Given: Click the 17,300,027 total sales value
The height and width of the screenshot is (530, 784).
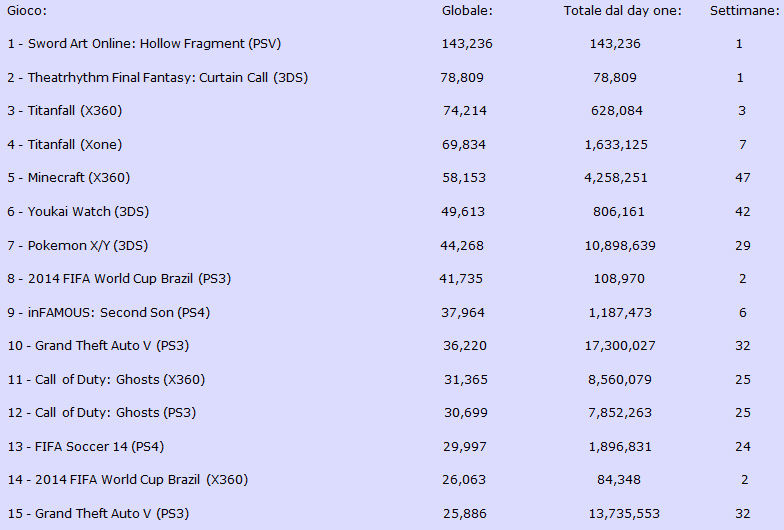Looking at the screenshot, I should (620, 346).
